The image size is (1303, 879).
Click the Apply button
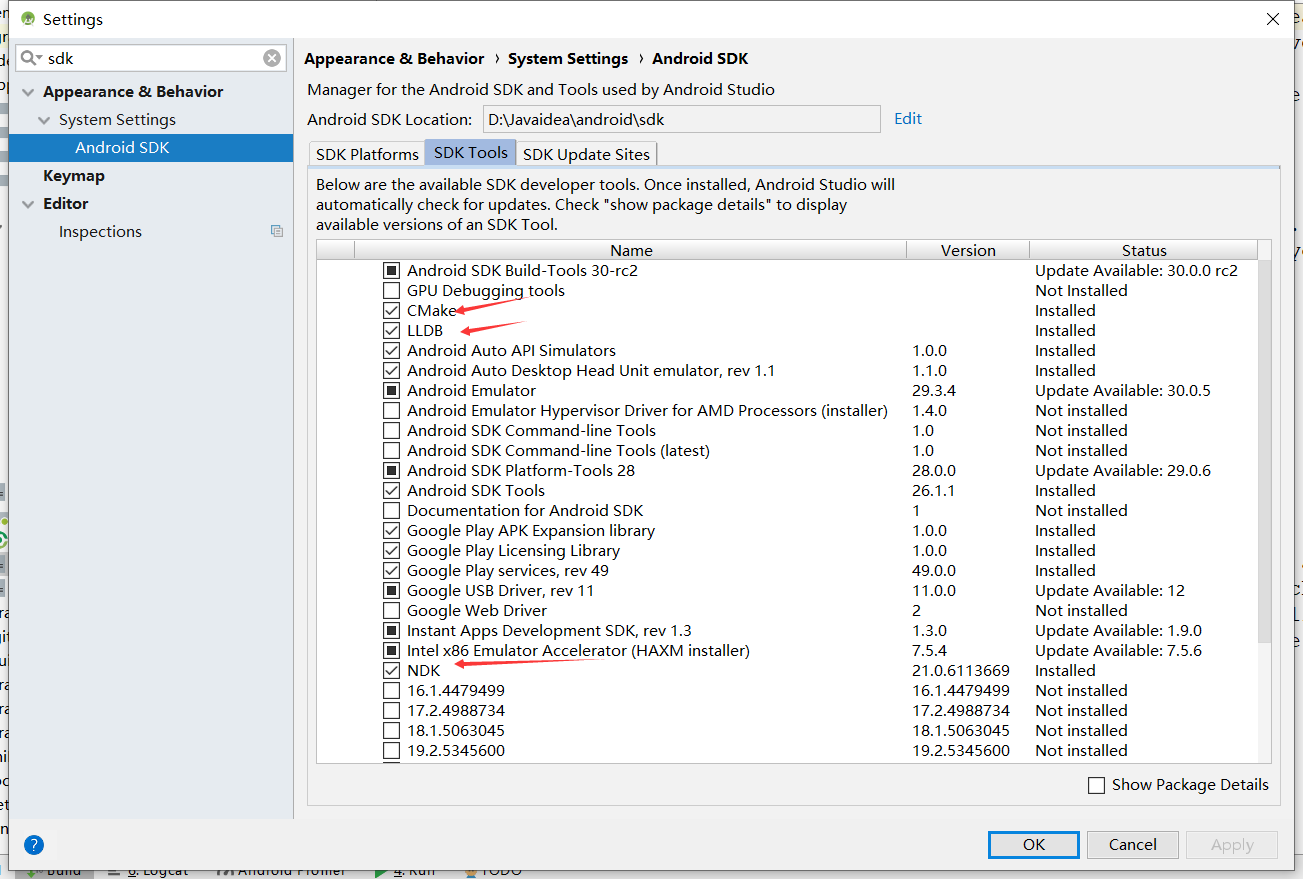click(1232, 845)
